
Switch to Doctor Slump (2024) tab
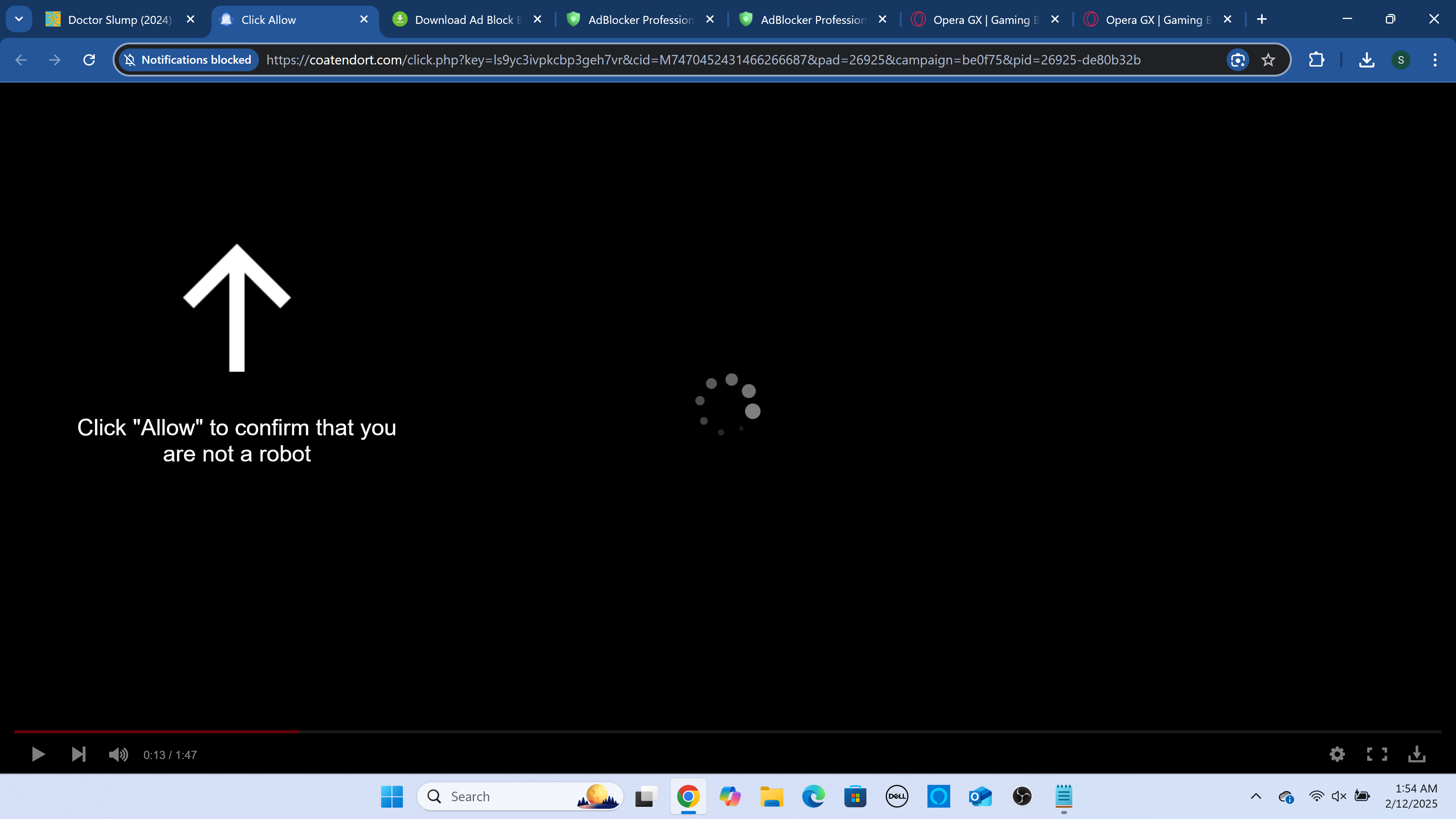[119, 20]
